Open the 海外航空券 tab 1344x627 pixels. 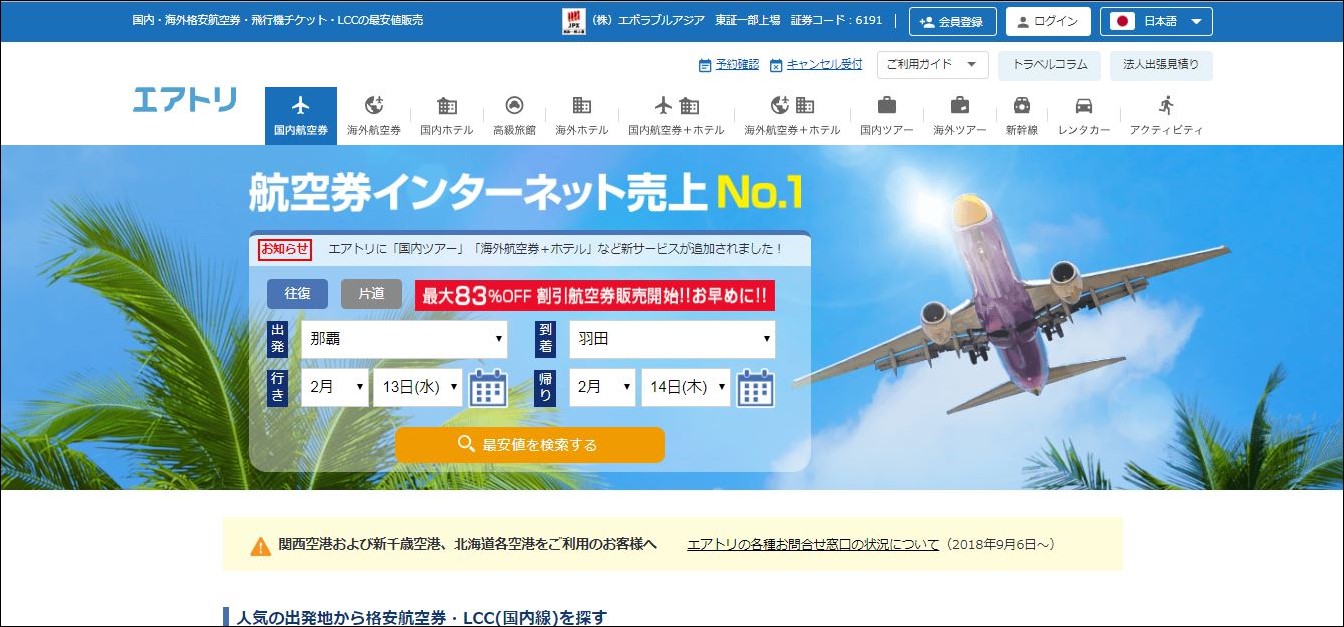pyautogui.click(x=374, y=116)
